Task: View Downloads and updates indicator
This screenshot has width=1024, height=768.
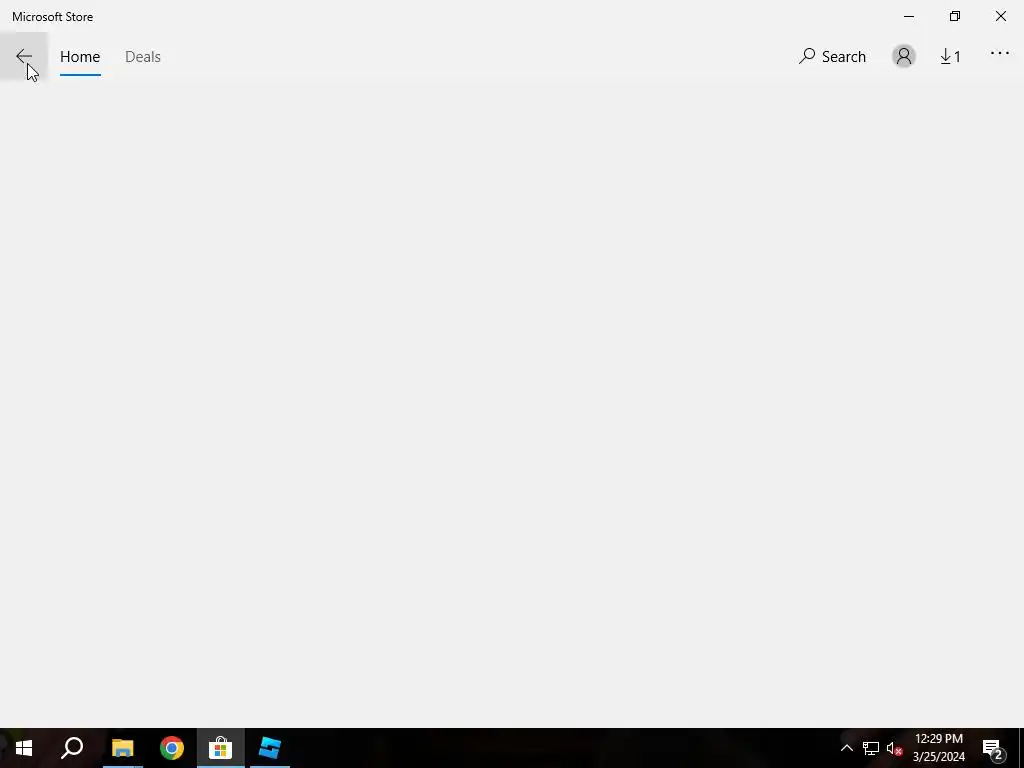Action: (950, 57)
